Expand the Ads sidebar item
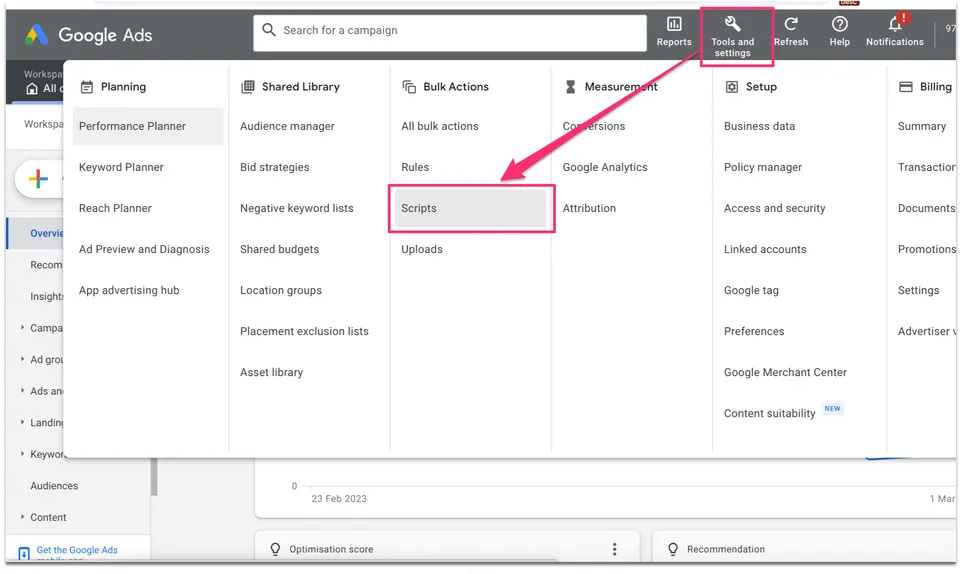Screen dimensions: 960x574 23,390
